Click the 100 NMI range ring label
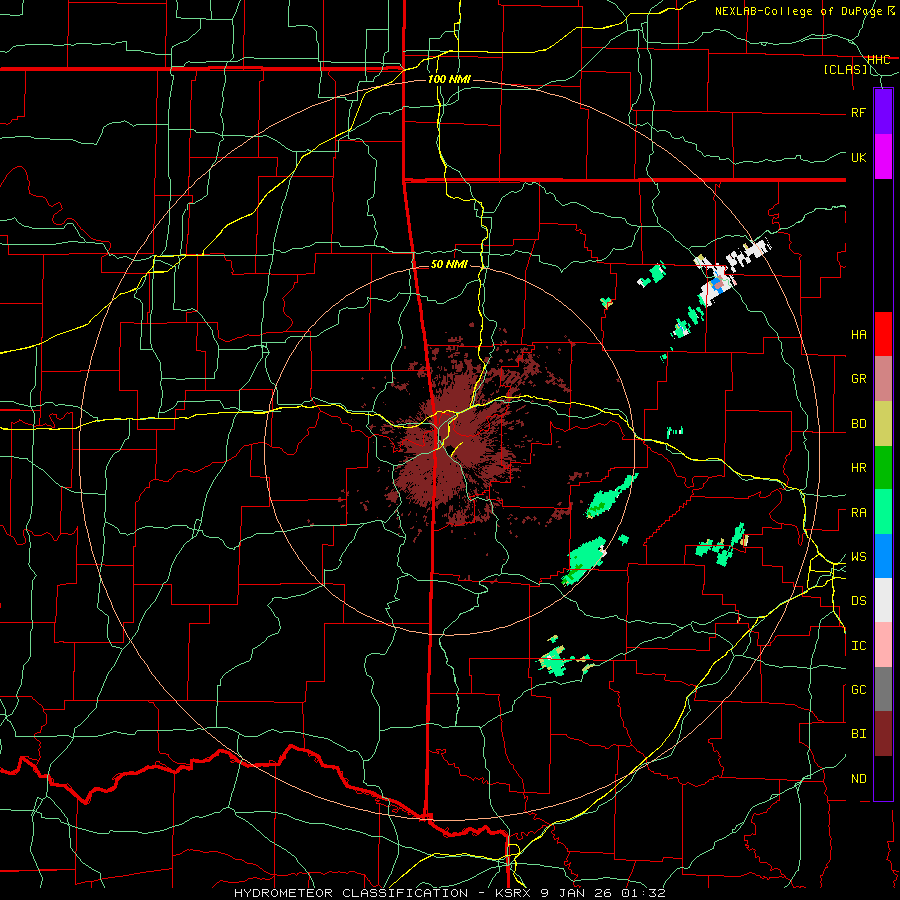The height and width of the screenshot is (900, 900). coord(449,79)
